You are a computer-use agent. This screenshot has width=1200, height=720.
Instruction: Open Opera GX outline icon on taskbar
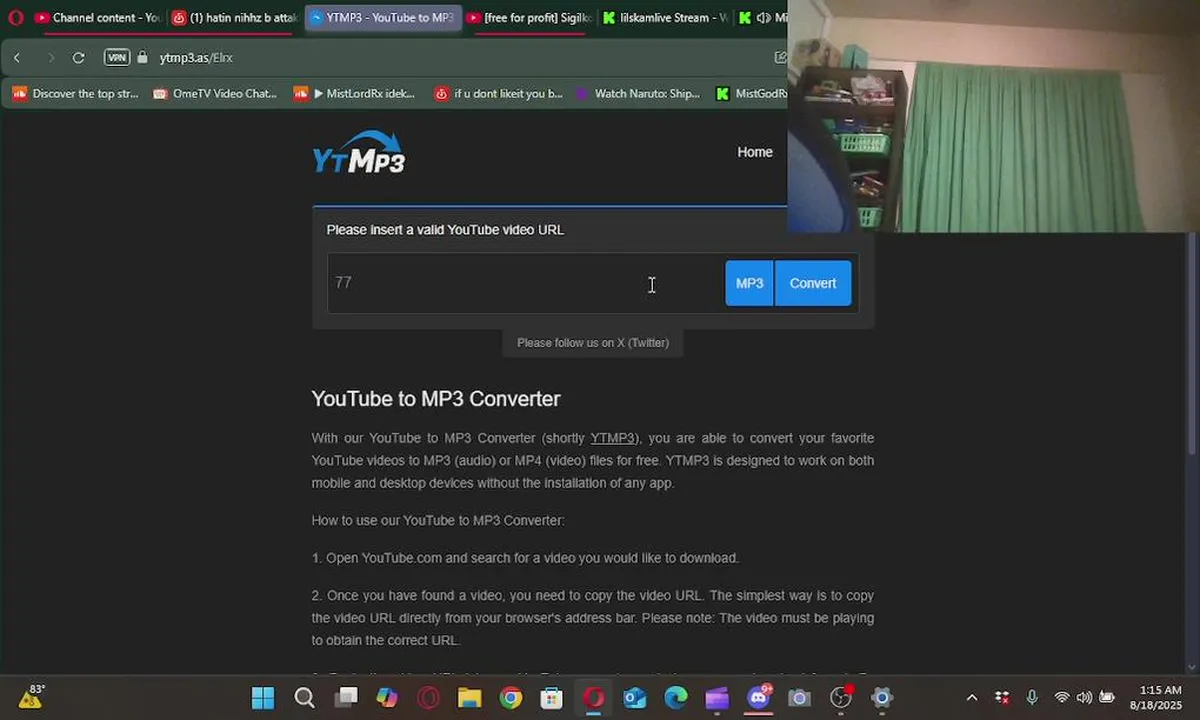(429, 698)
